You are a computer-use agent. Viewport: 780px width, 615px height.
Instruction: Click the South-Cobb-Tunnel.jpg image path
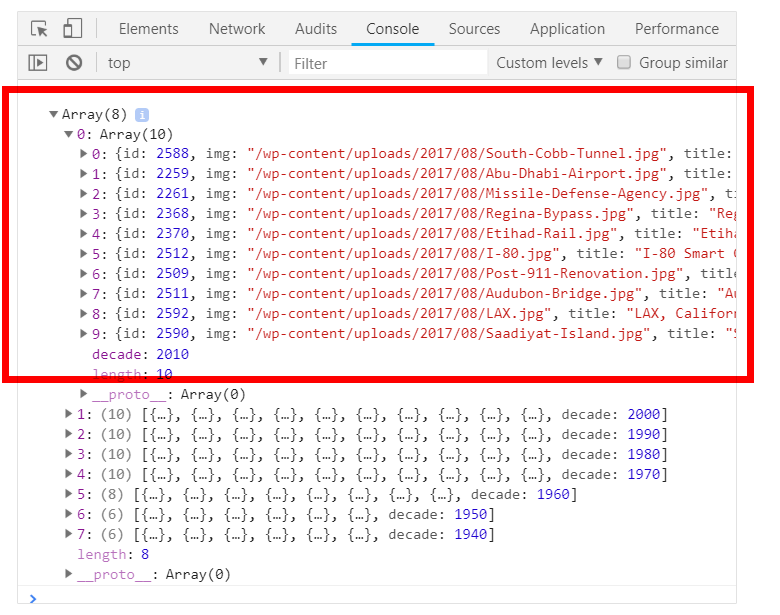pyautogui.click(x=457, y=154)
